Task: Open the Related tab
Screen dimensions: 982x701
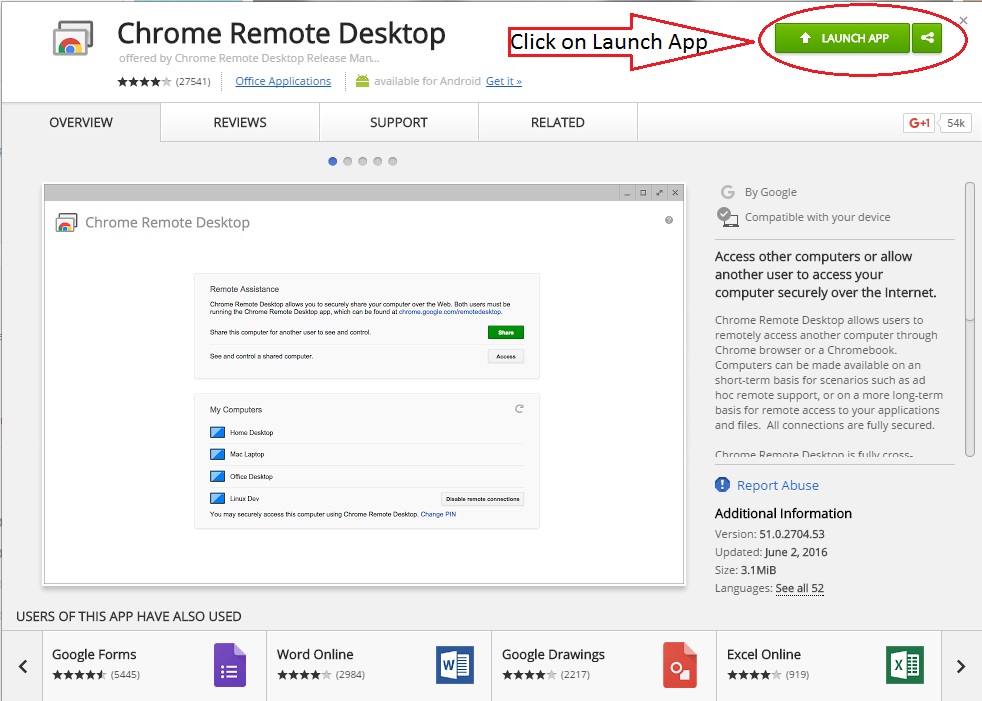Action: 558,122
